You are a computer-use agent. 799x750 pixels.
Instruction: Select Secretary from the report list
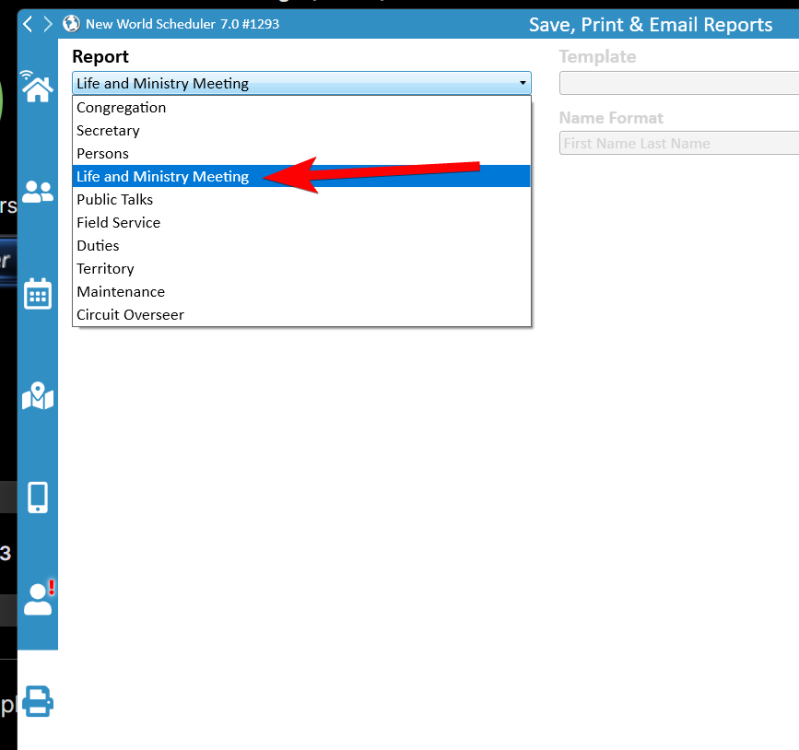point(108,131)
